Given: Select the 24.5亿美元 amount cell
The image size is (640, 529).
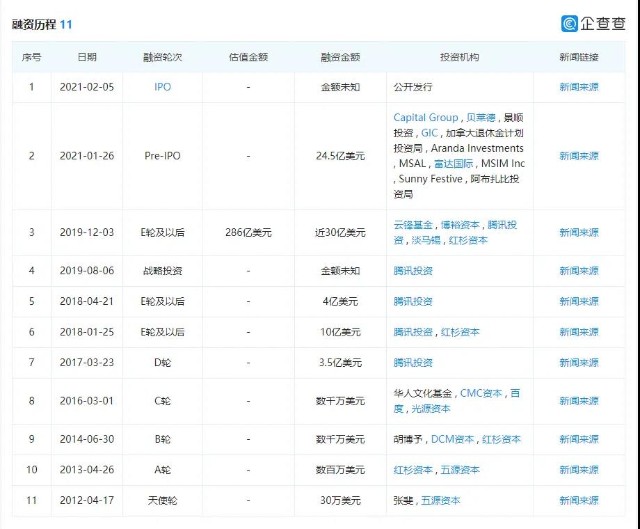Looking at the screenshot, I should coord(340,156).
